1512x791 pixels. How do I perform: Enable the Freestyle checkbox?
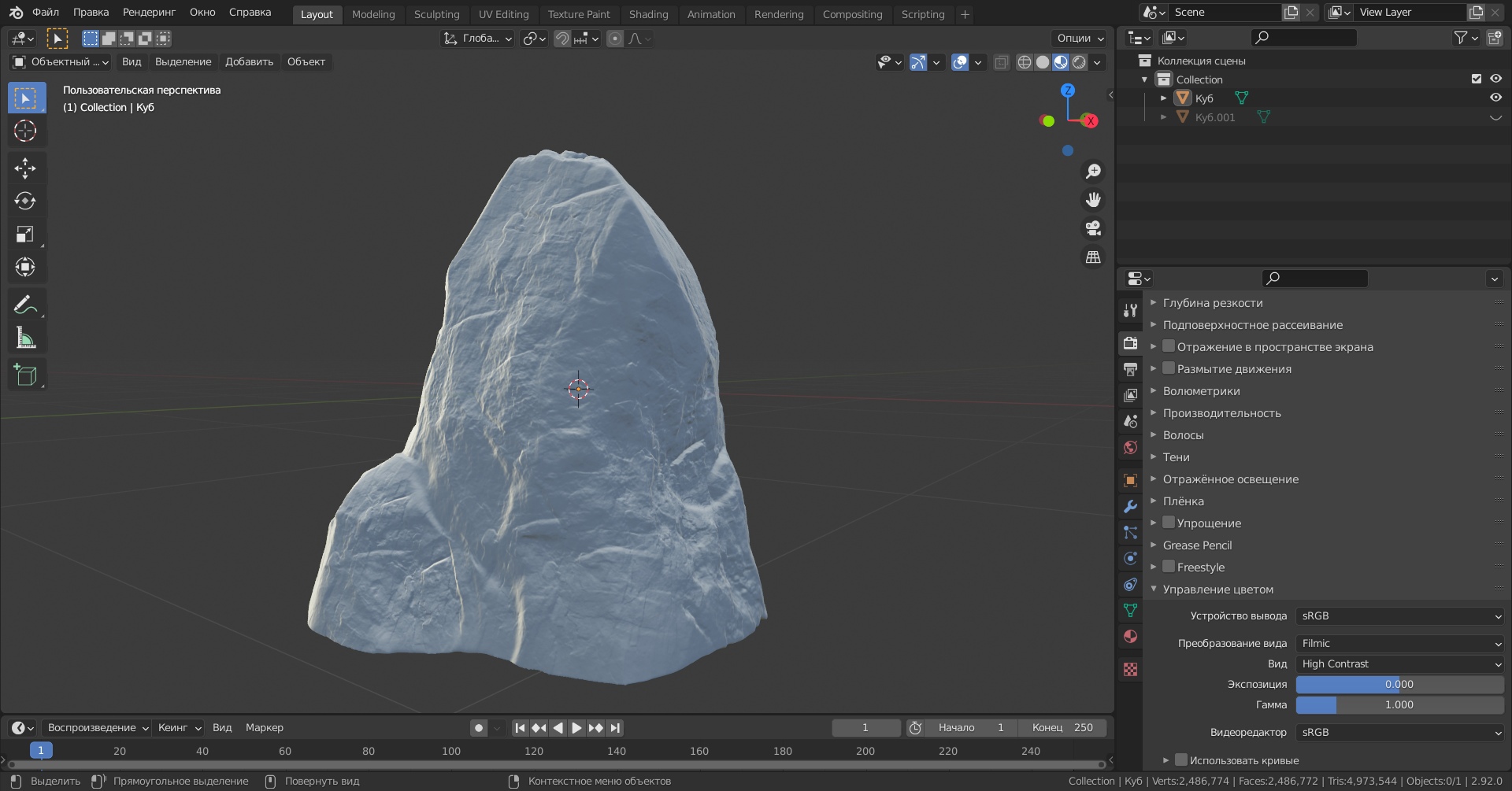click(1169, 567)
